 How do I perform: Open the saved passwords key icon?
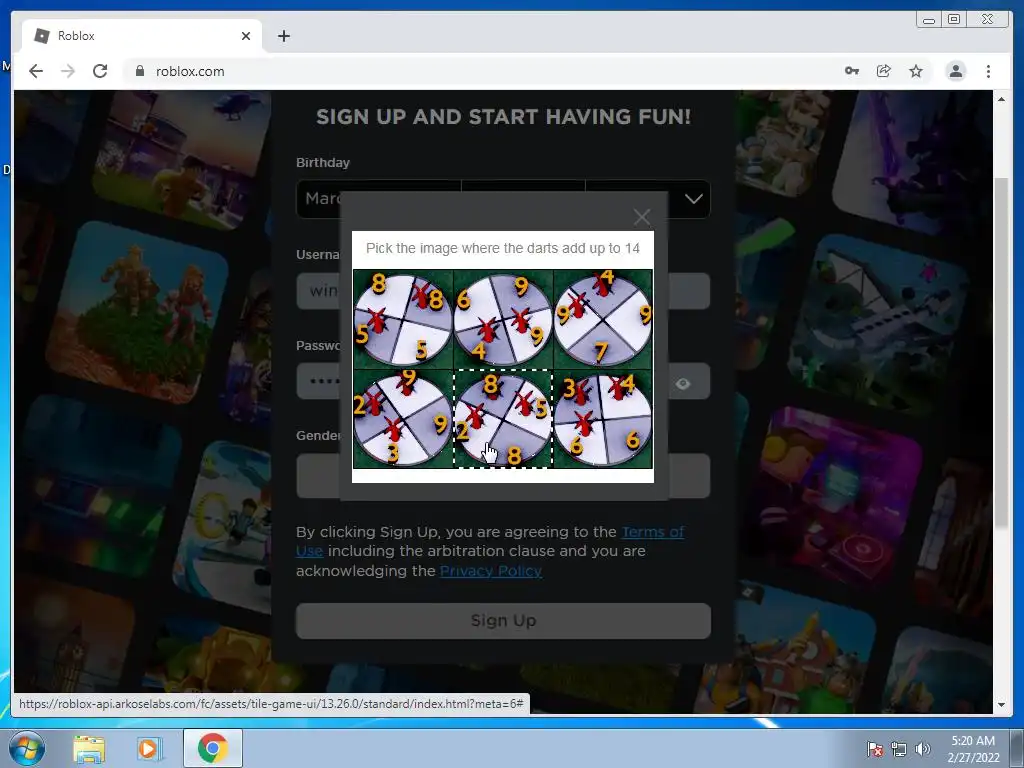(852, 71)
